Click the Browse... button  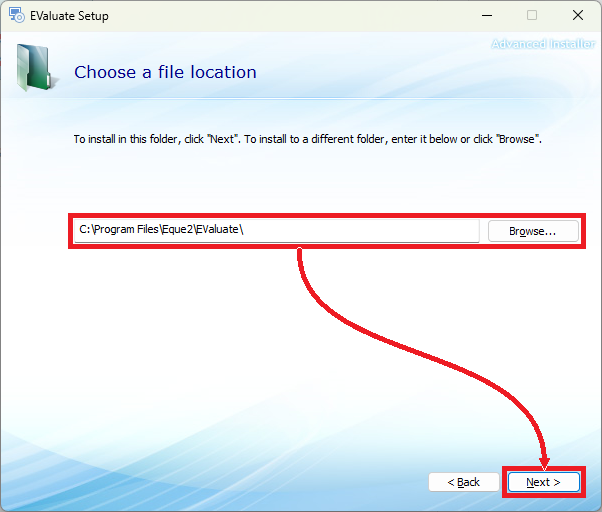(534, 231)
